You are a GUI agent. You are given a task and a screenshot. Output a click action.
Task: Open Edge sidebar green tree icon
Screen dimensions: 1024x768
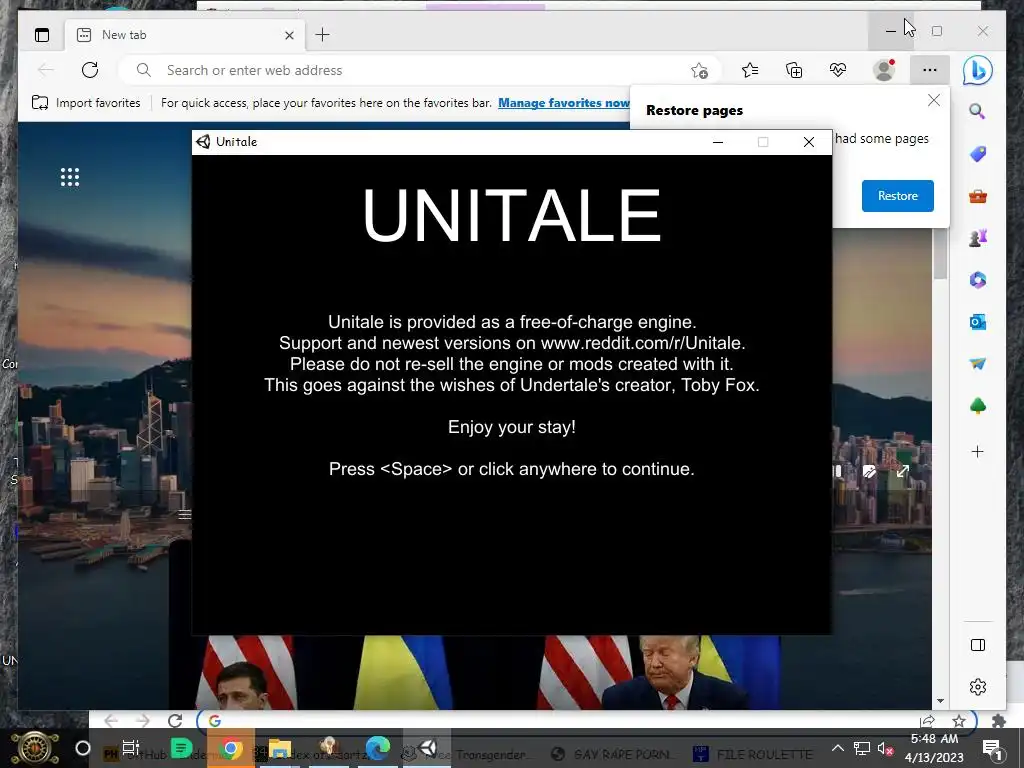[x=978, y=406]
